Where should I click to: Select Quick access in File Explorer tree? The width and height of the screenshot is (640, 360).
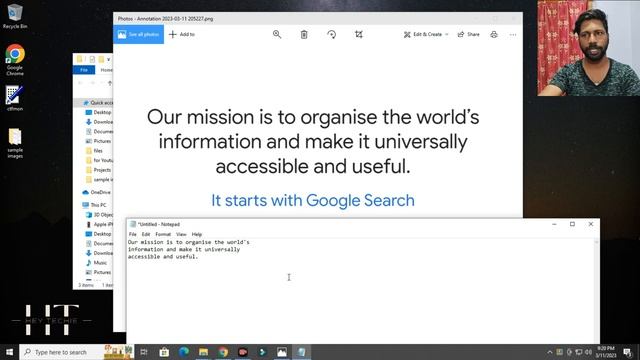tap(98, 103)
